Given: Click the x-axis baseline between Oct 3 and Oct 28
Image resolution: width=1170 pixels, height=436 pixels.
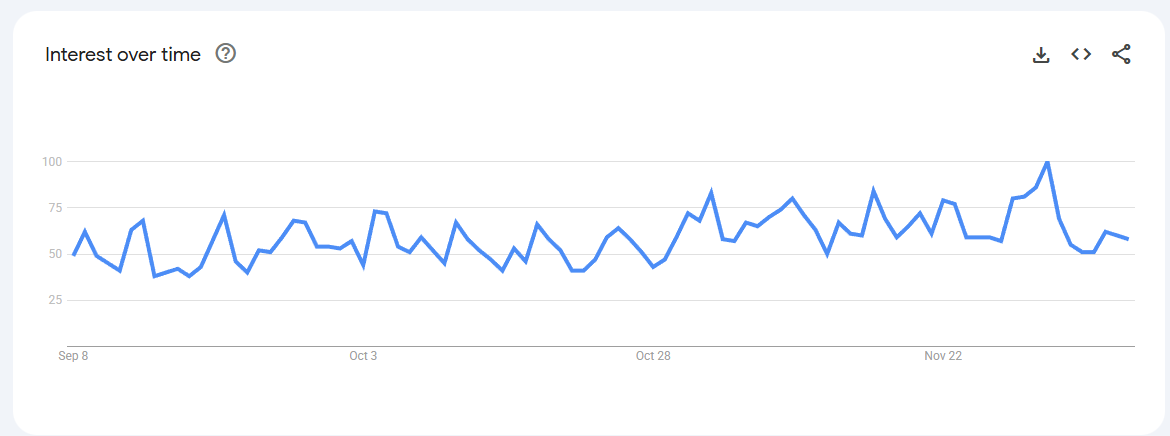Looking at the screenshot, I should 508,346.
